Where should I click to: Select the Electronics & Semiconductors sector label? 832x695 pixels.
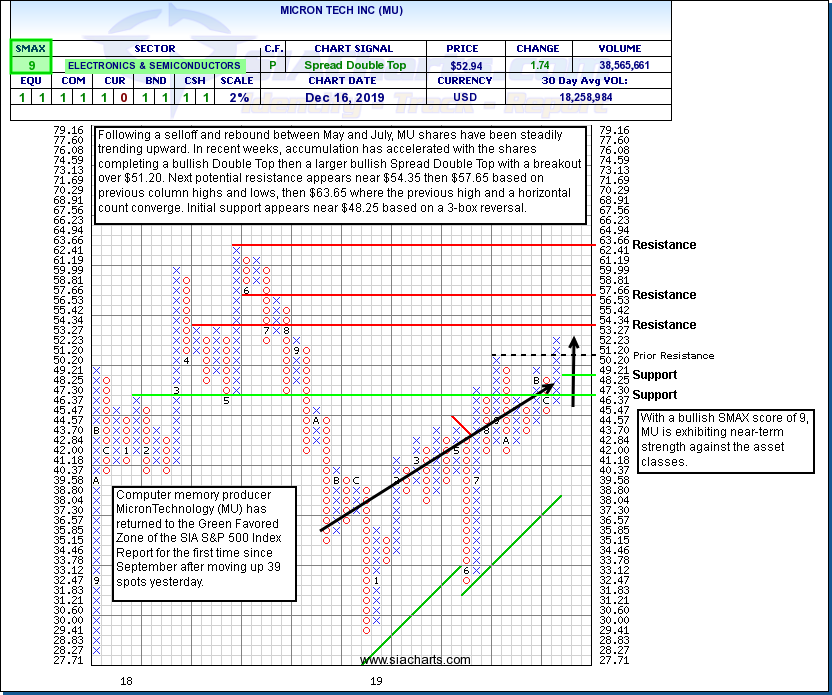154,65
